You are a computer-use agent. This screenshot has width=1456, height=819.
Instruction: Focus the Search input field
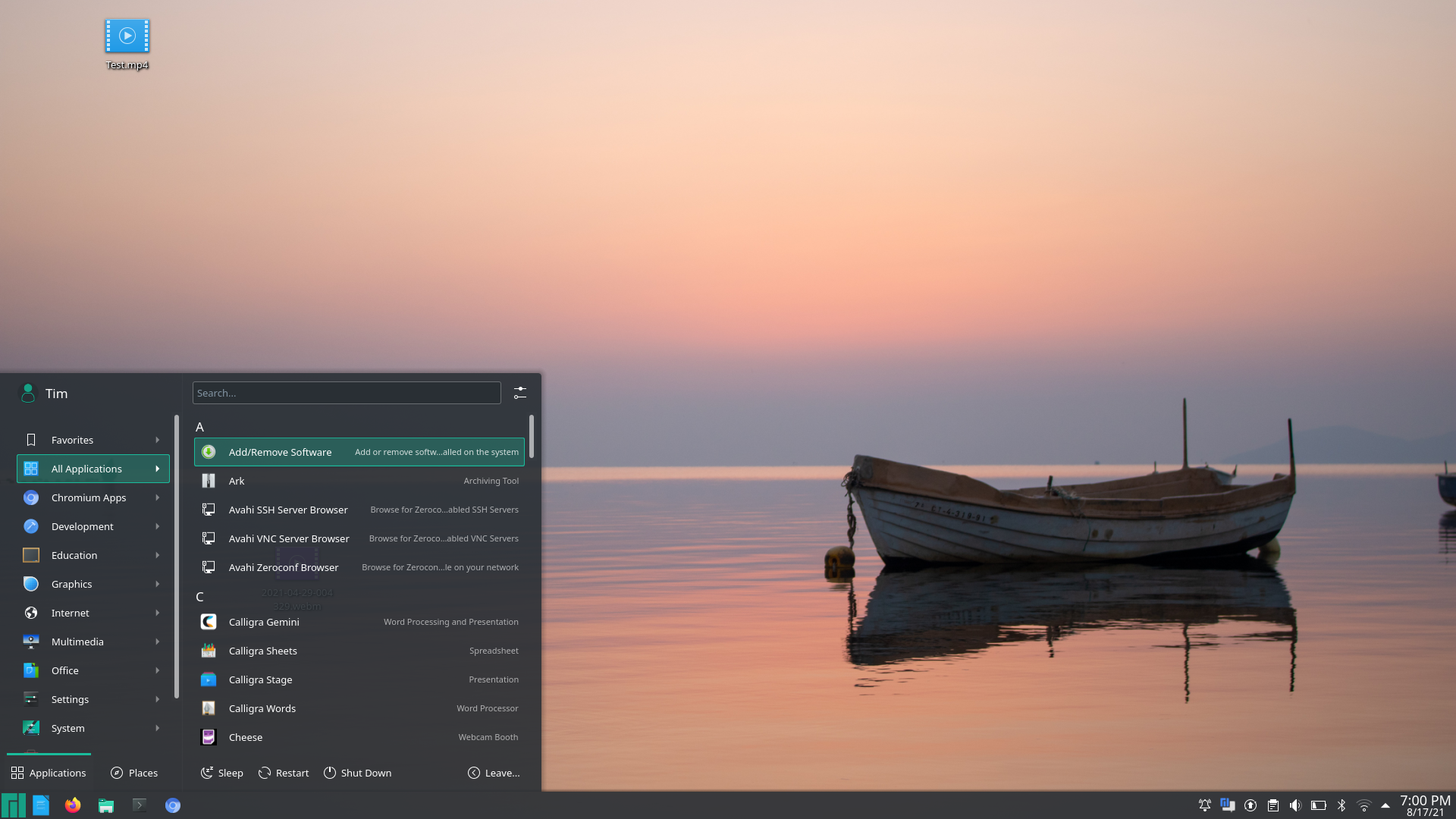pyautogui.click(x=347, y=393)
